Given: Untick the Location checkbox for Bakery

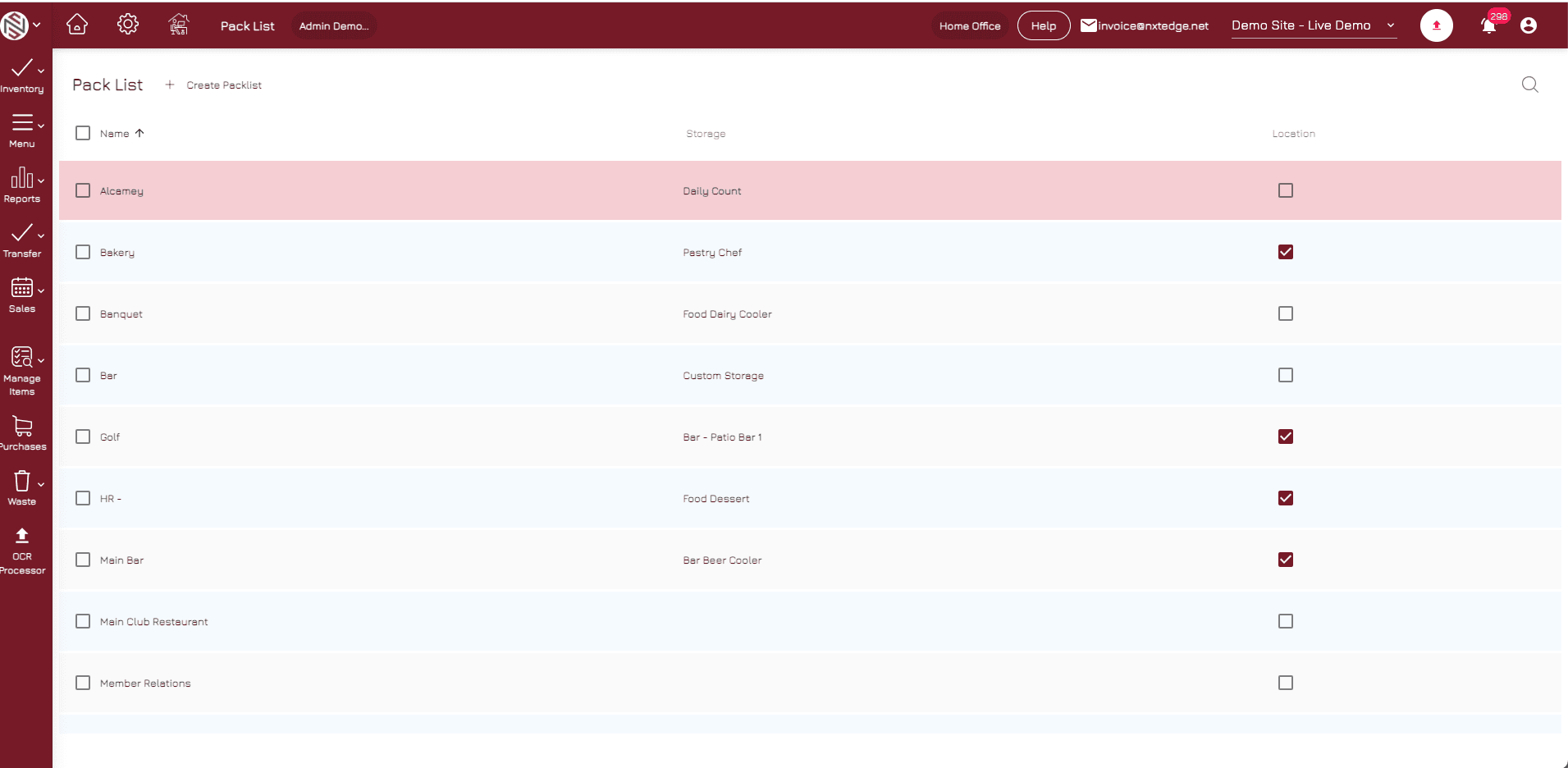Looking at the screenshot, I should [x=1286, y=252].
